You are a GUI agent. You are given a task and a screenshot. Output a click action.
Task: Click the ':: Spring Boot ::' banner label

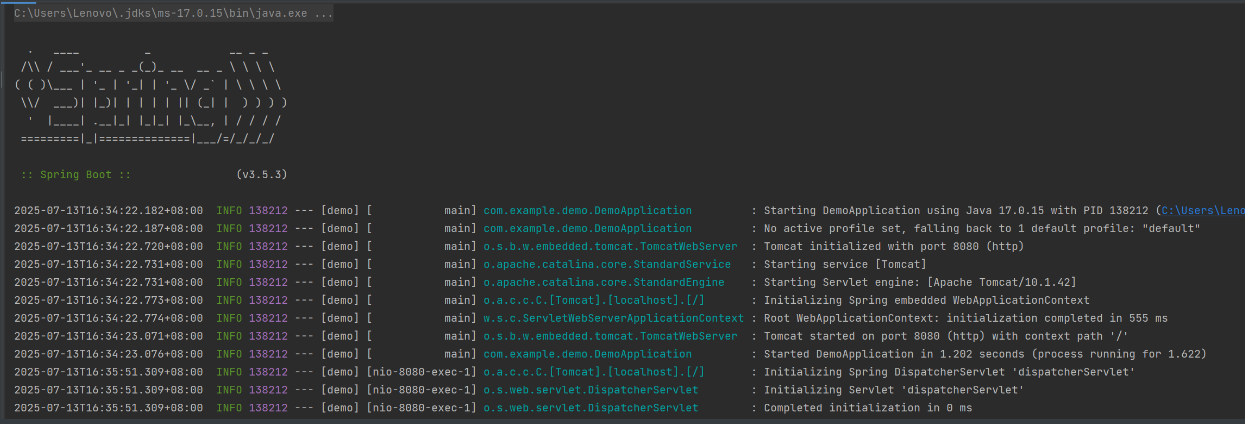pos(76,175)
